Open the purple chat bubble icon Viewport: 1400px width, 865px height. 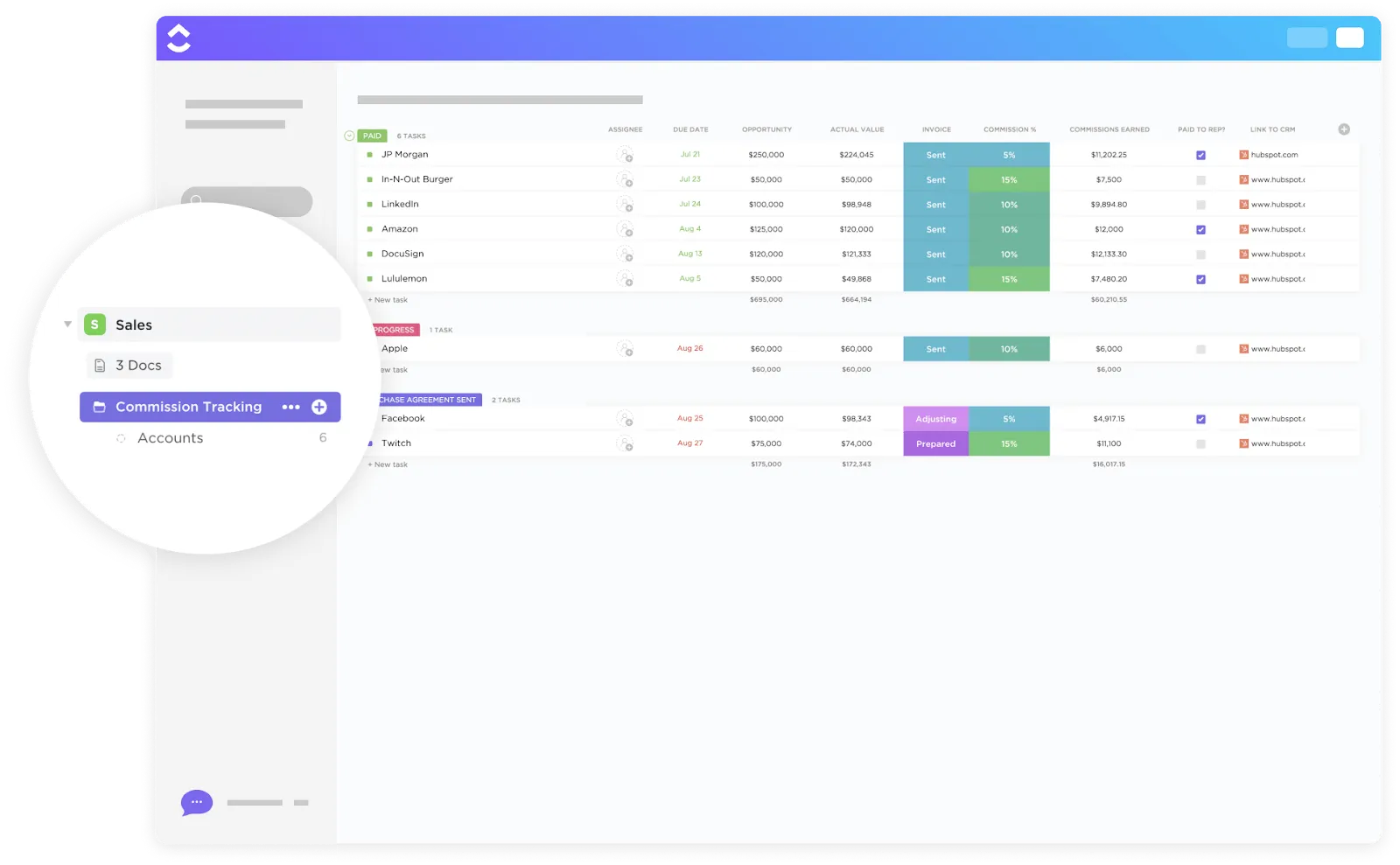point(197,802)
